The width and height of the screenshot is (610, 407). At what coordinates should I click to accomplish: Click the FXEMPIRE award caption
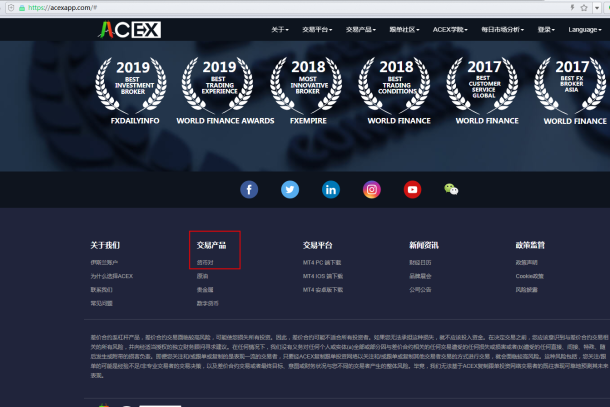point(308,121)
